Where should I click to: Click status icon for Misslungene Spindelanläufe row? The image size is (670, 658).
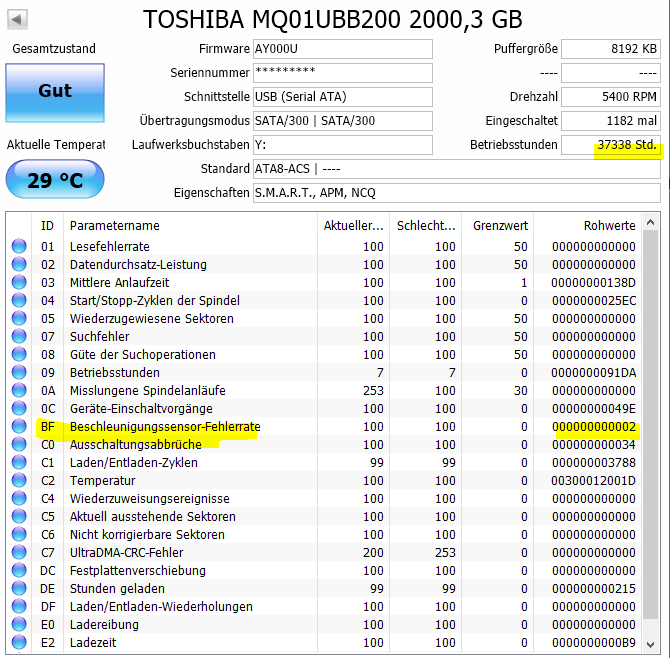19,391
